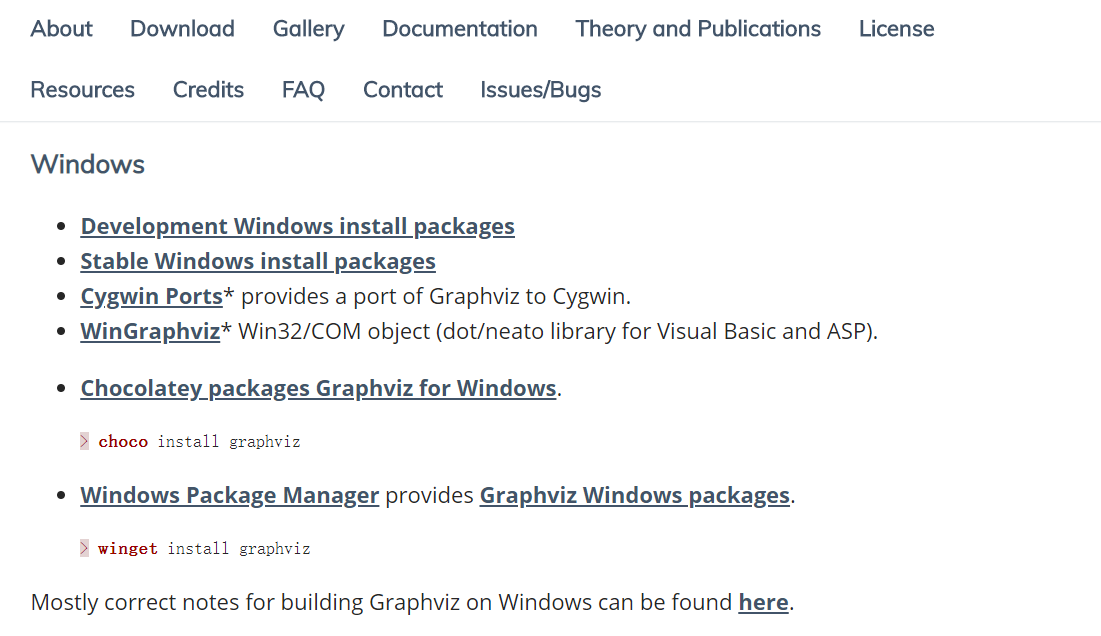
Task: View the License page
Action: coord(895,29)
